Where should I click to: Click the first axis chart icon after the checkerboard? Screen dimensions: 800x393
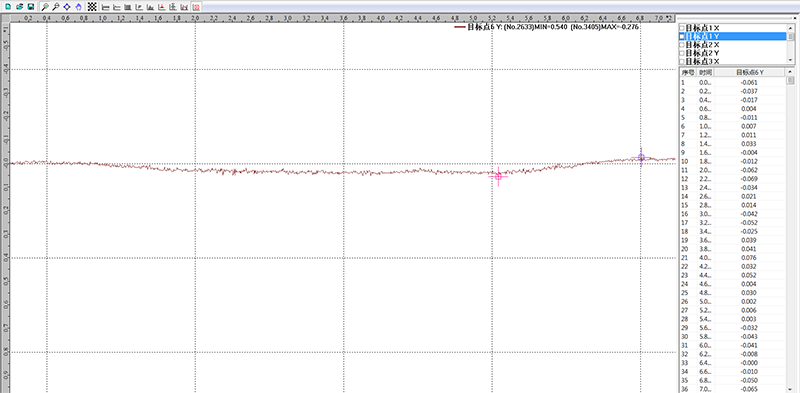106,7
